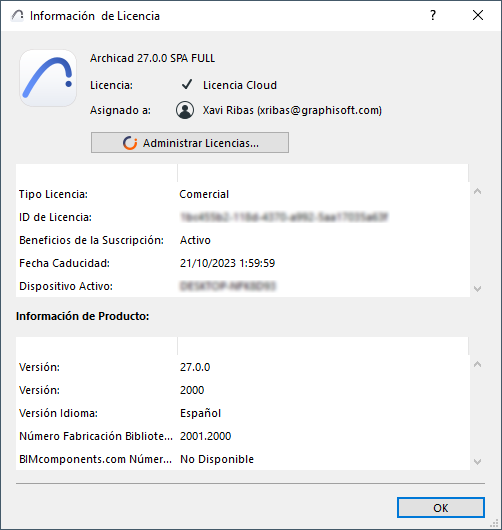Viewport: 502px width, 530px height.
Task: Click the Administrar Licencias button
Action: coord(190,143)
